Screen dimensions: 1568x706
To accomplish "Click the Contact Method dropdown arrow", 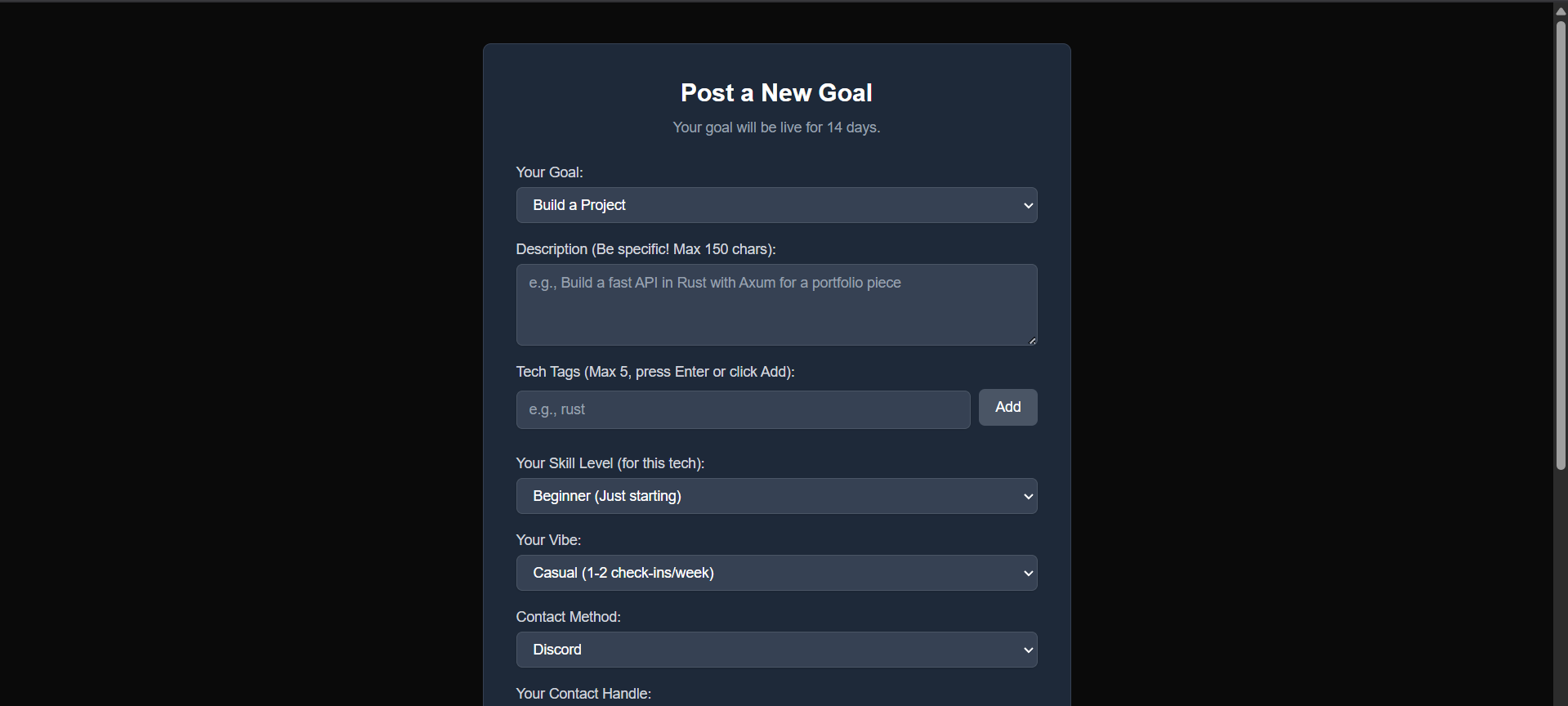I will pyautogui.click(x=1028, y=650).
